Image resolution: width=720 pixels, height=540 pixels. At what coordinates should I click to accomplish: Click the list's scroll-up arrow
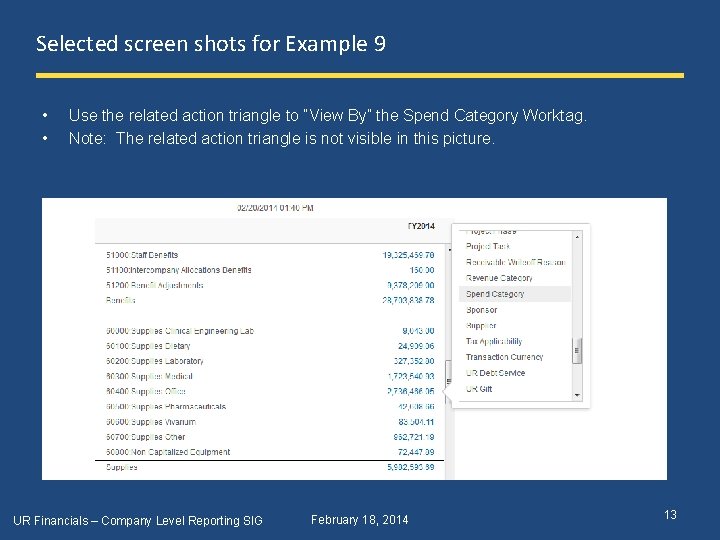pyautogui.click(x=577, y=236)
